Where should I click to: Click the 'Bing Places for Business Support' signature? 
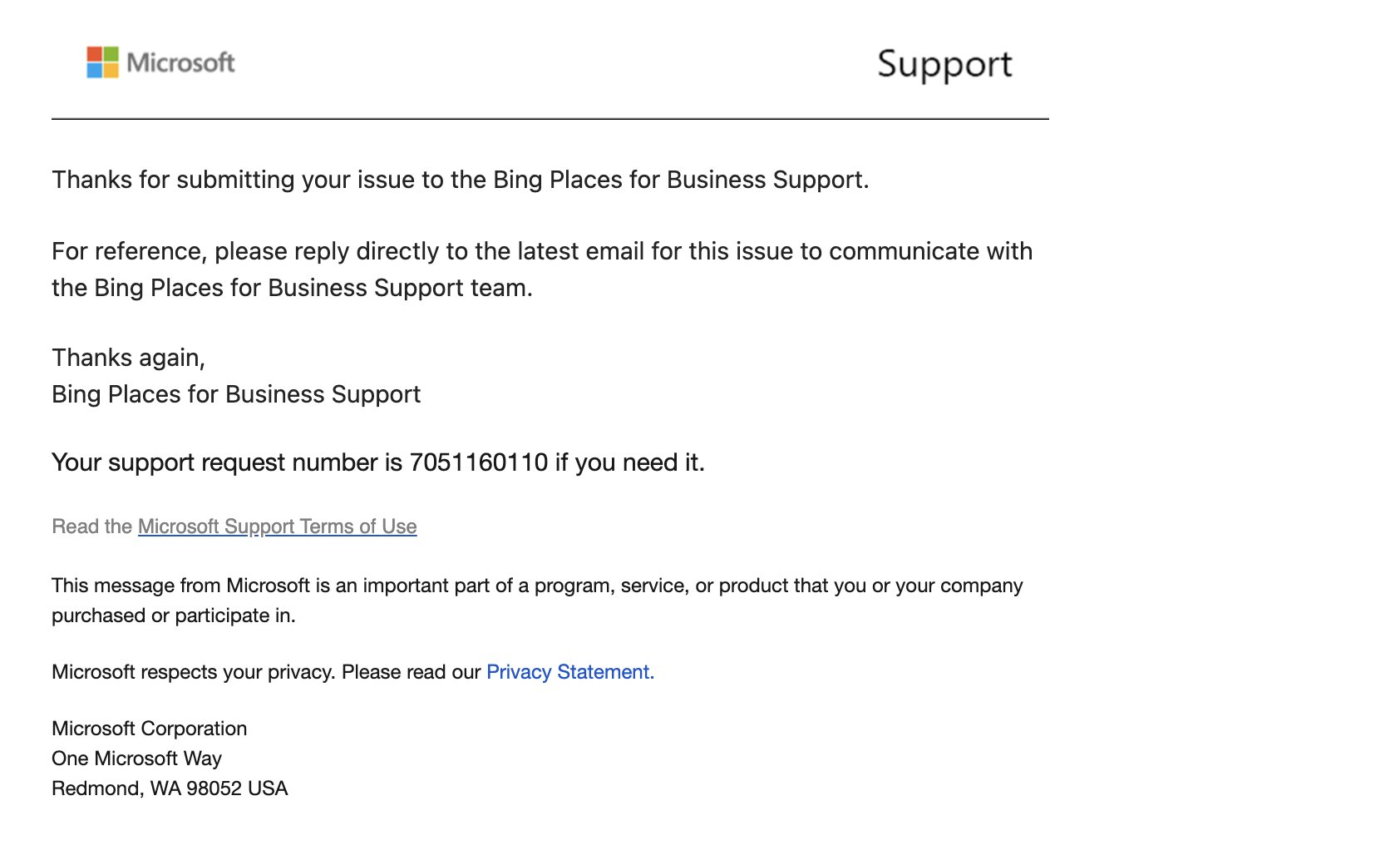pyautogui.click(x=236, y=394)
